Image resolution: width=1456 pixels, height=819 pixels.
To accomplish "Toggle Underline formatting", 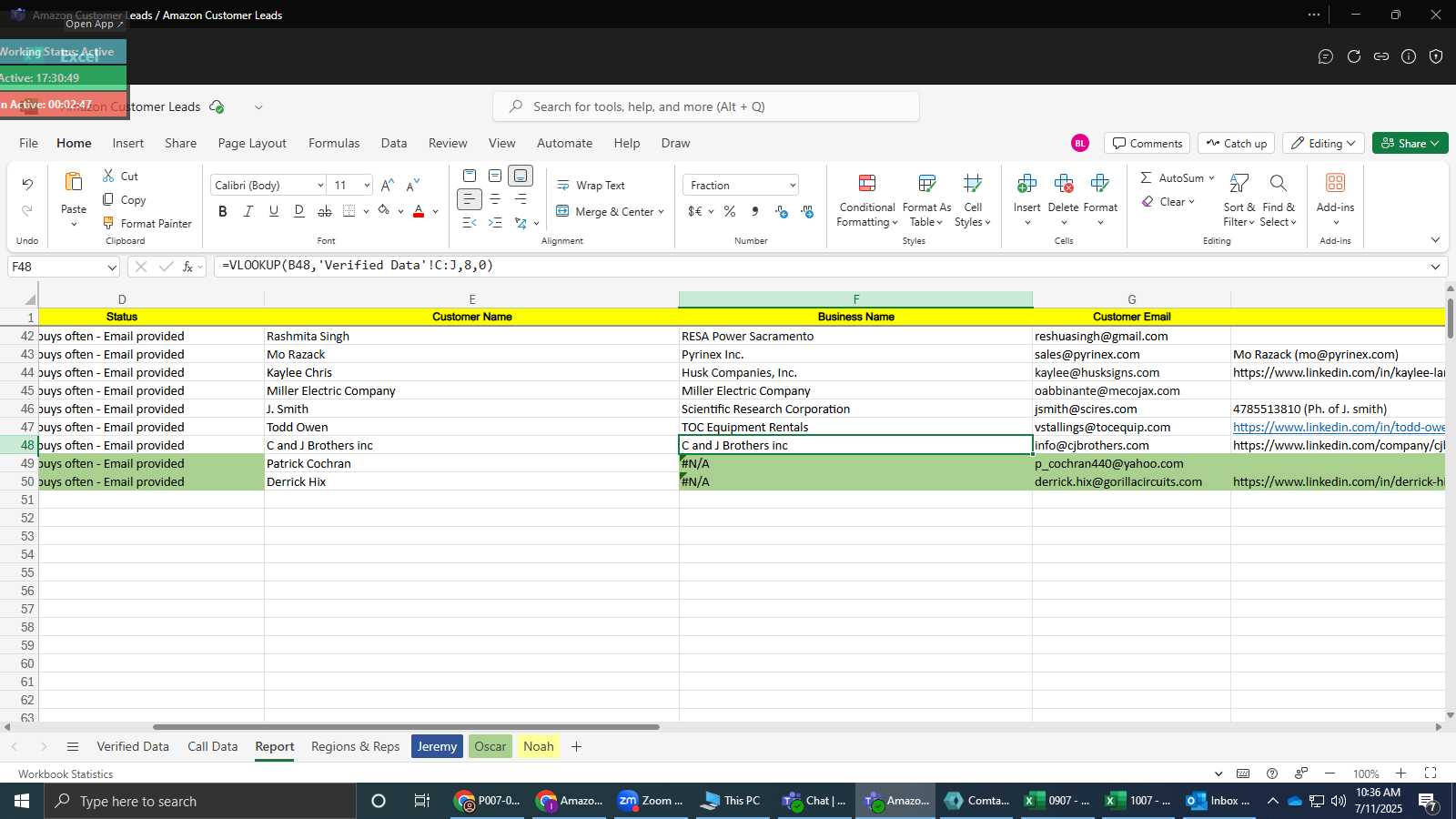I will coord(273,211).
